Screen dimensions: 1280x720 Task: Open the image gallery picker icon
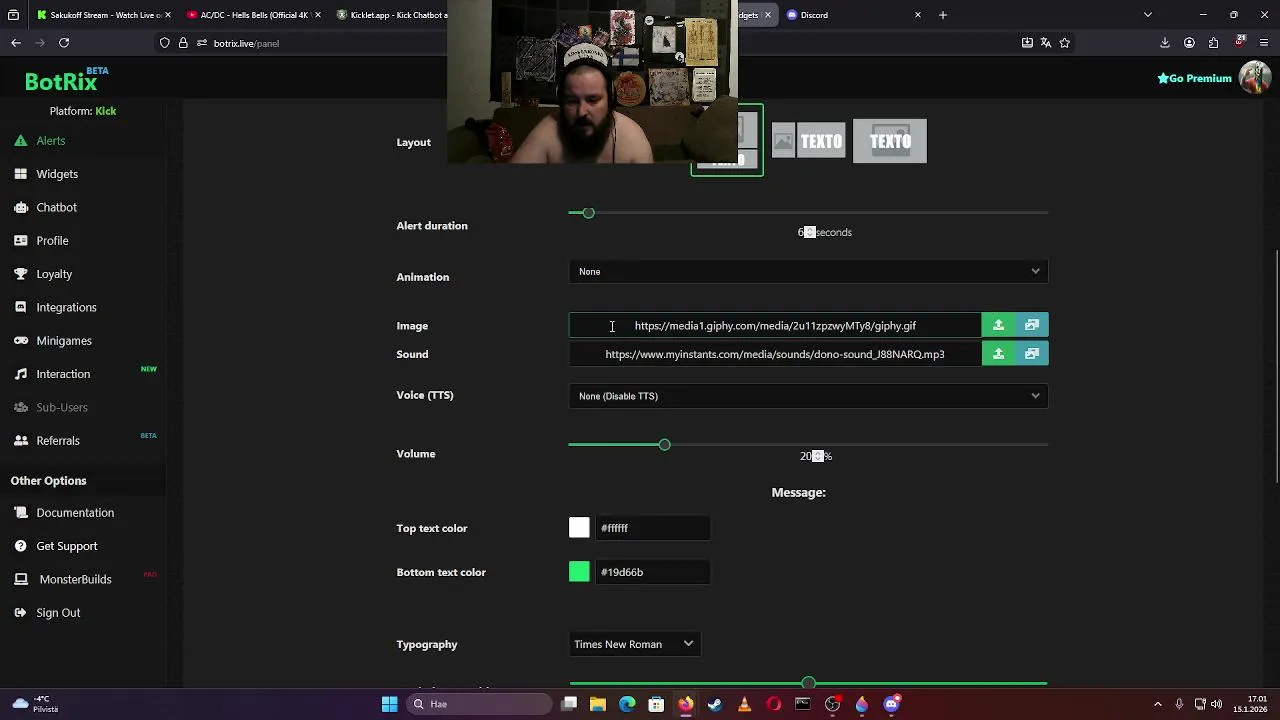tap(1032, 325)
